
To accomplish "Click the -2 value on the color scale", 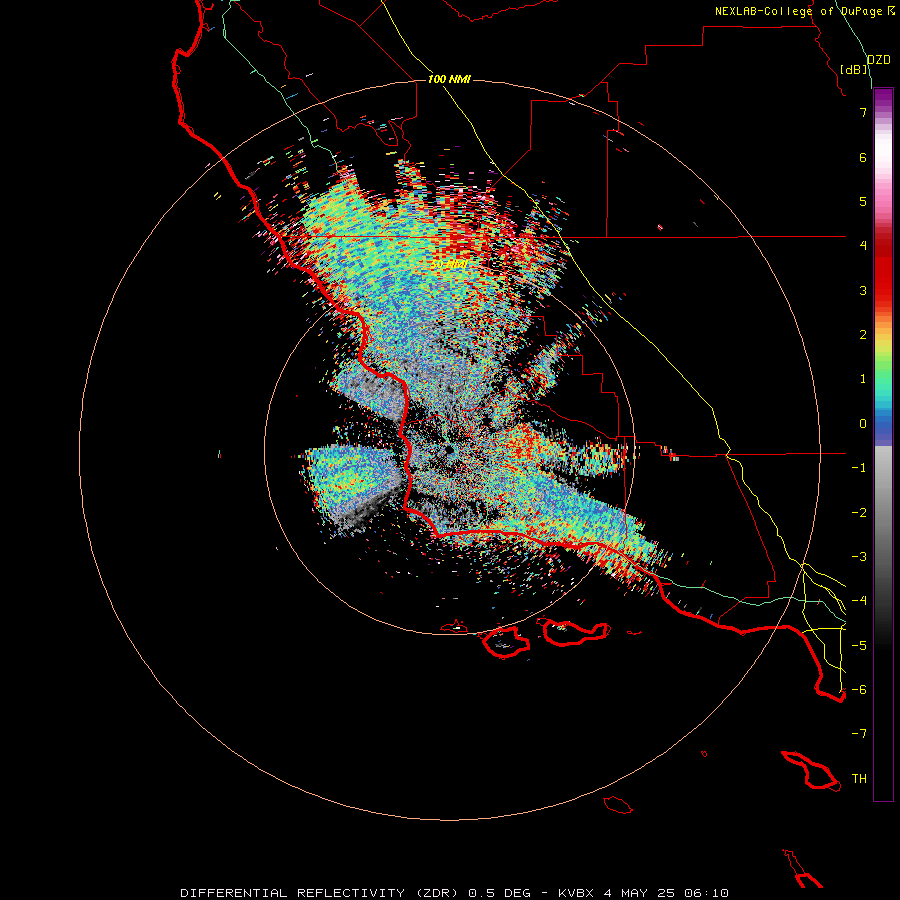I will (859, 513).
